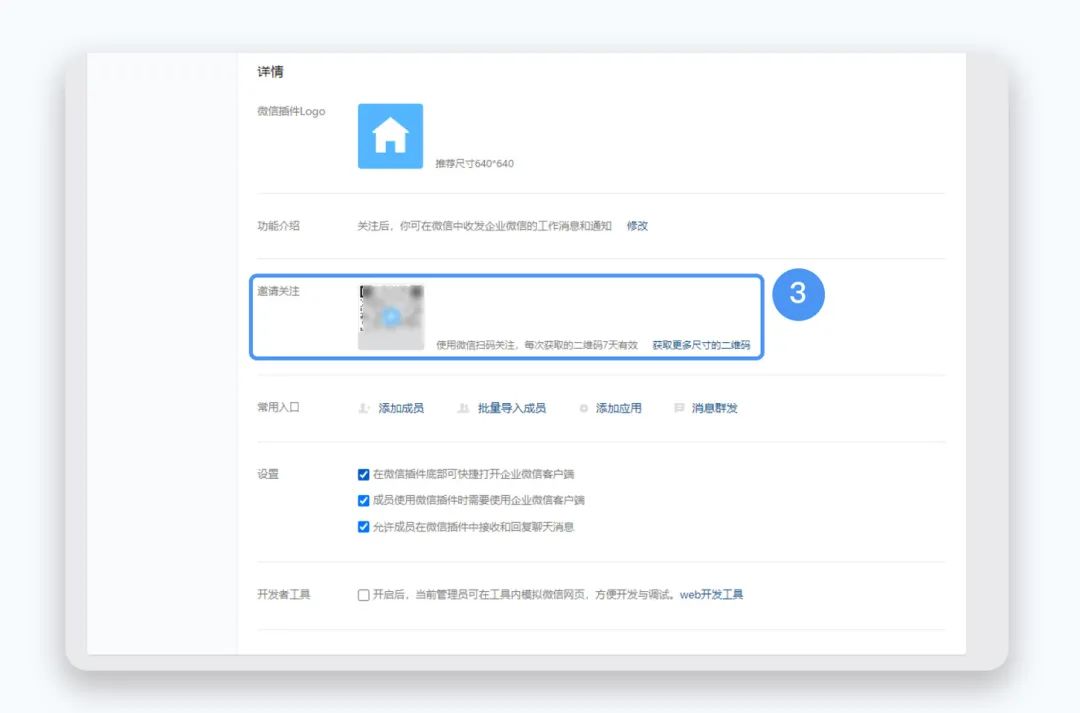Click the 使用微信扫码关注 hint text
1080x713 pixels.
click(x=537, y=345)
